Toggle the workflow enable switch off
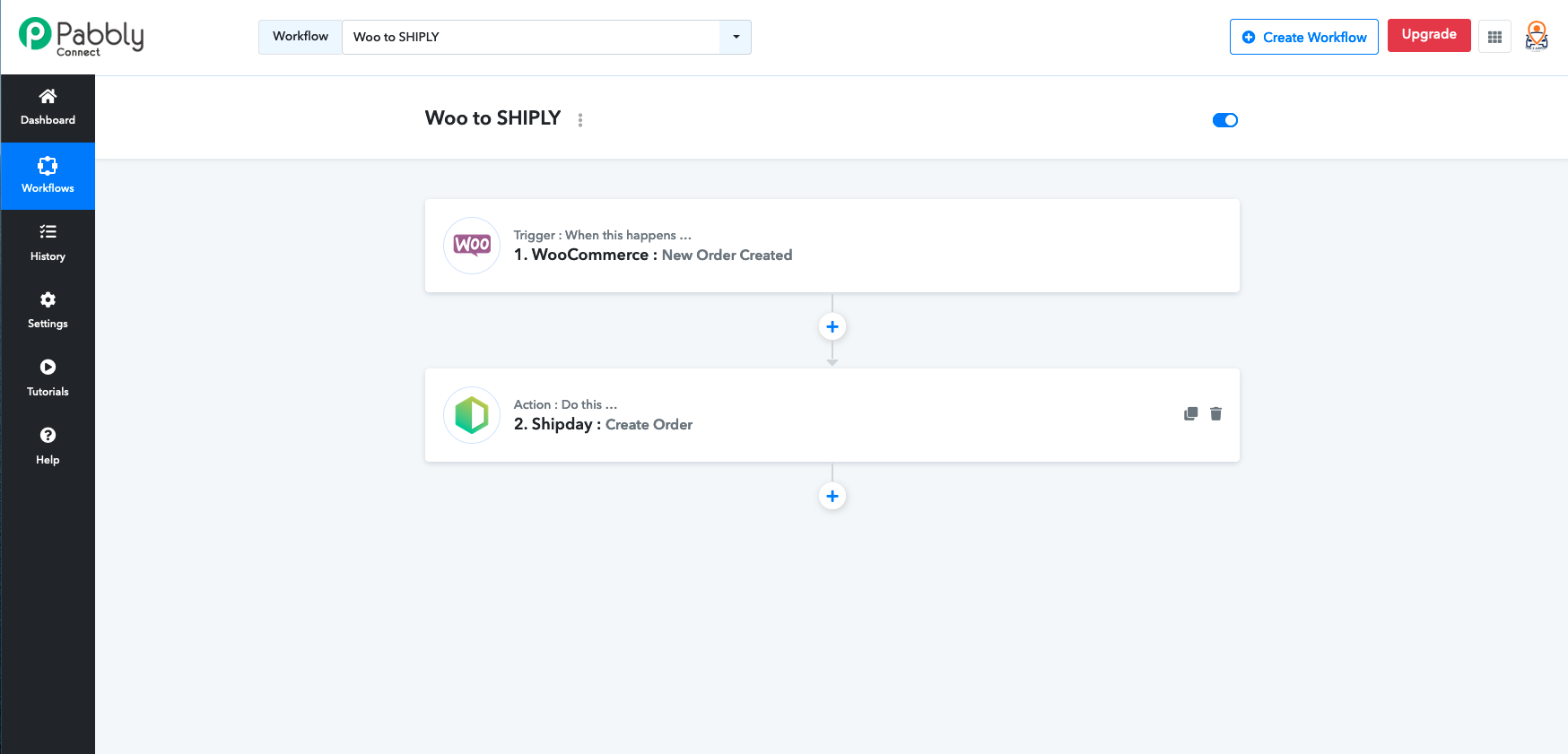This screenshot has height=754, width=1568. 1224,120
